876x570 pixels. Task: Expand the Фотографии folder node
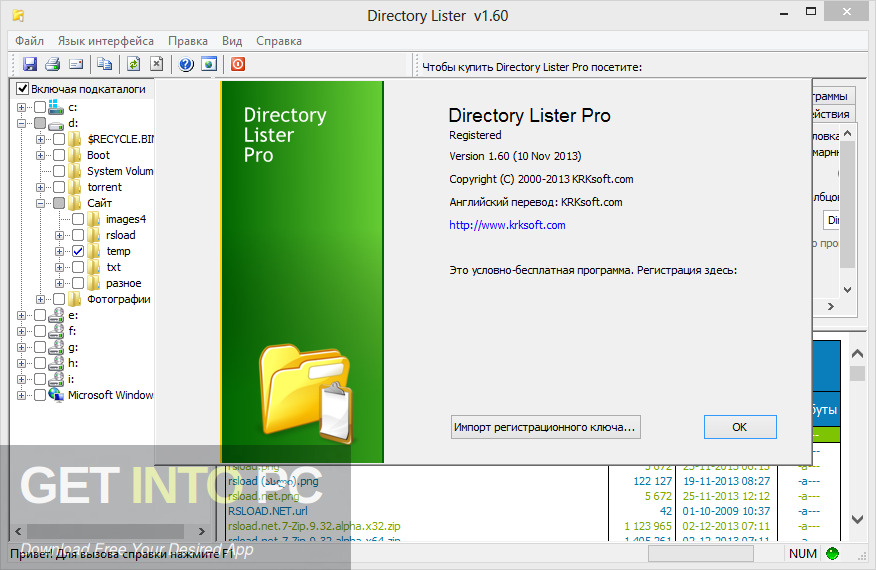click(40, 300)
